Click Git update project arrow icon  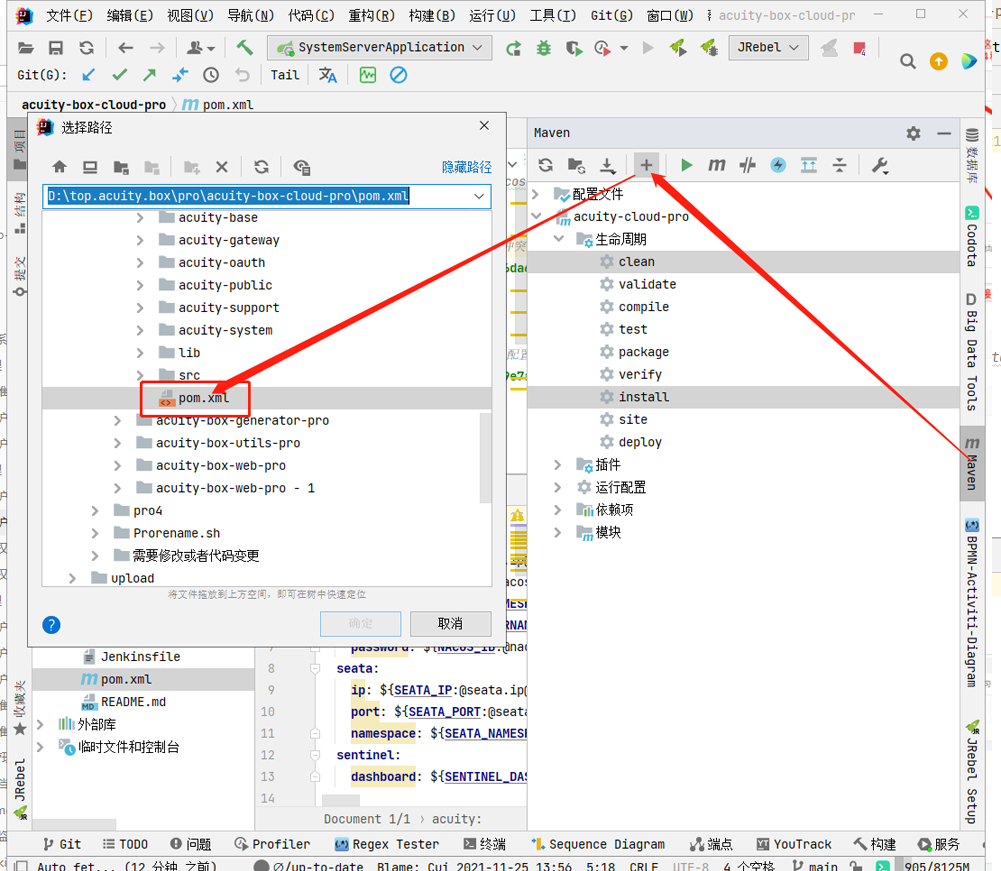pyautogui.click(x=89, y=75)
